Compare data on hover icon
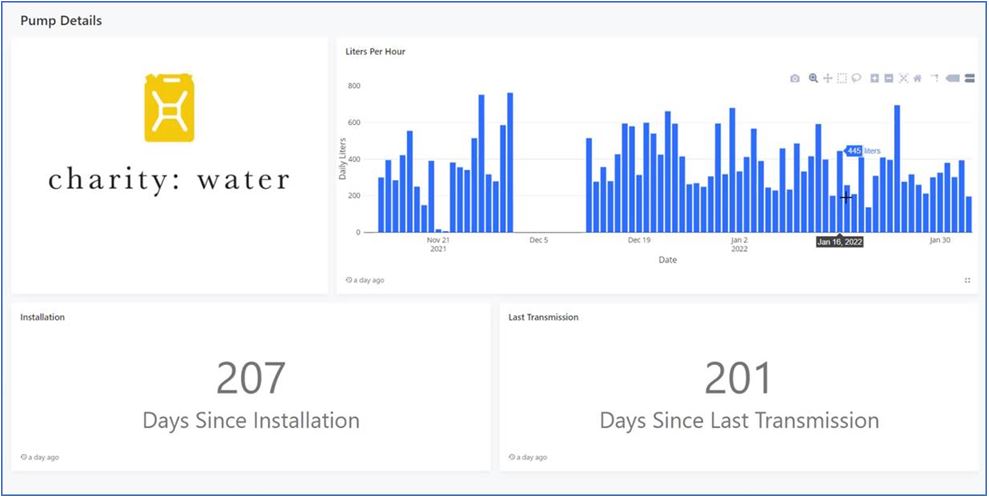The height and width of the screenshot is (498, 989). pos(970,78)
